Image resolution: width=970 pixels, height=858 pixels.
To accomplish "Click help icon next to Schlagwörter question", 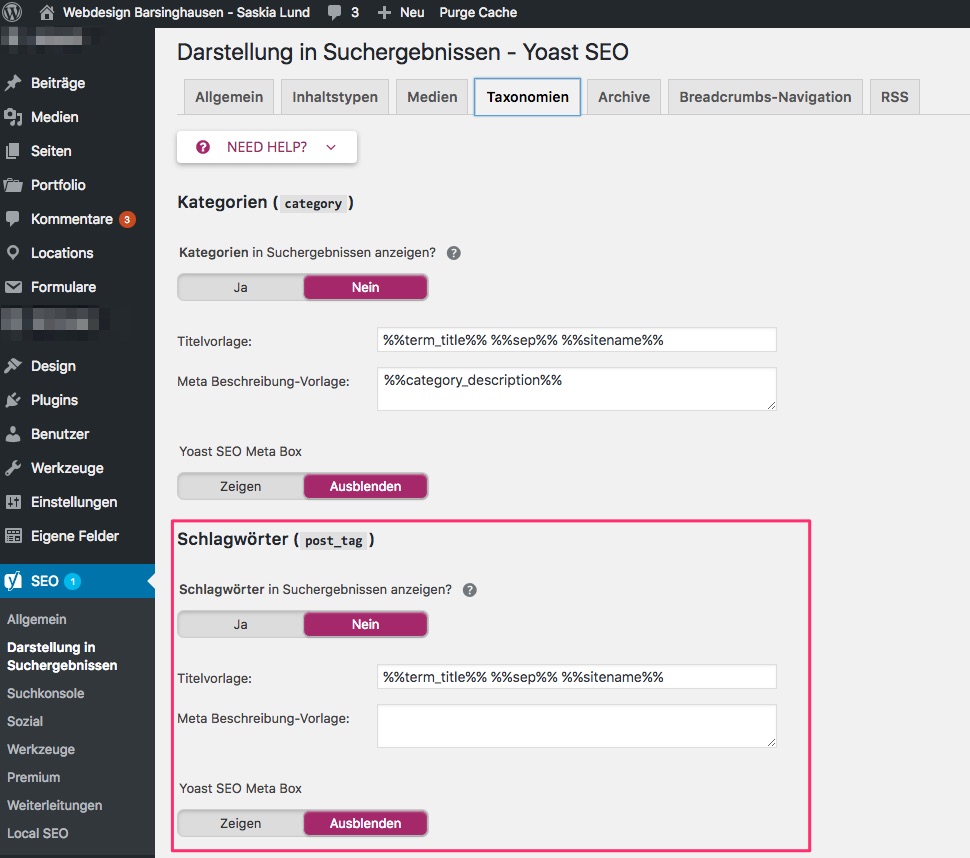I will (x=469, y=590).
